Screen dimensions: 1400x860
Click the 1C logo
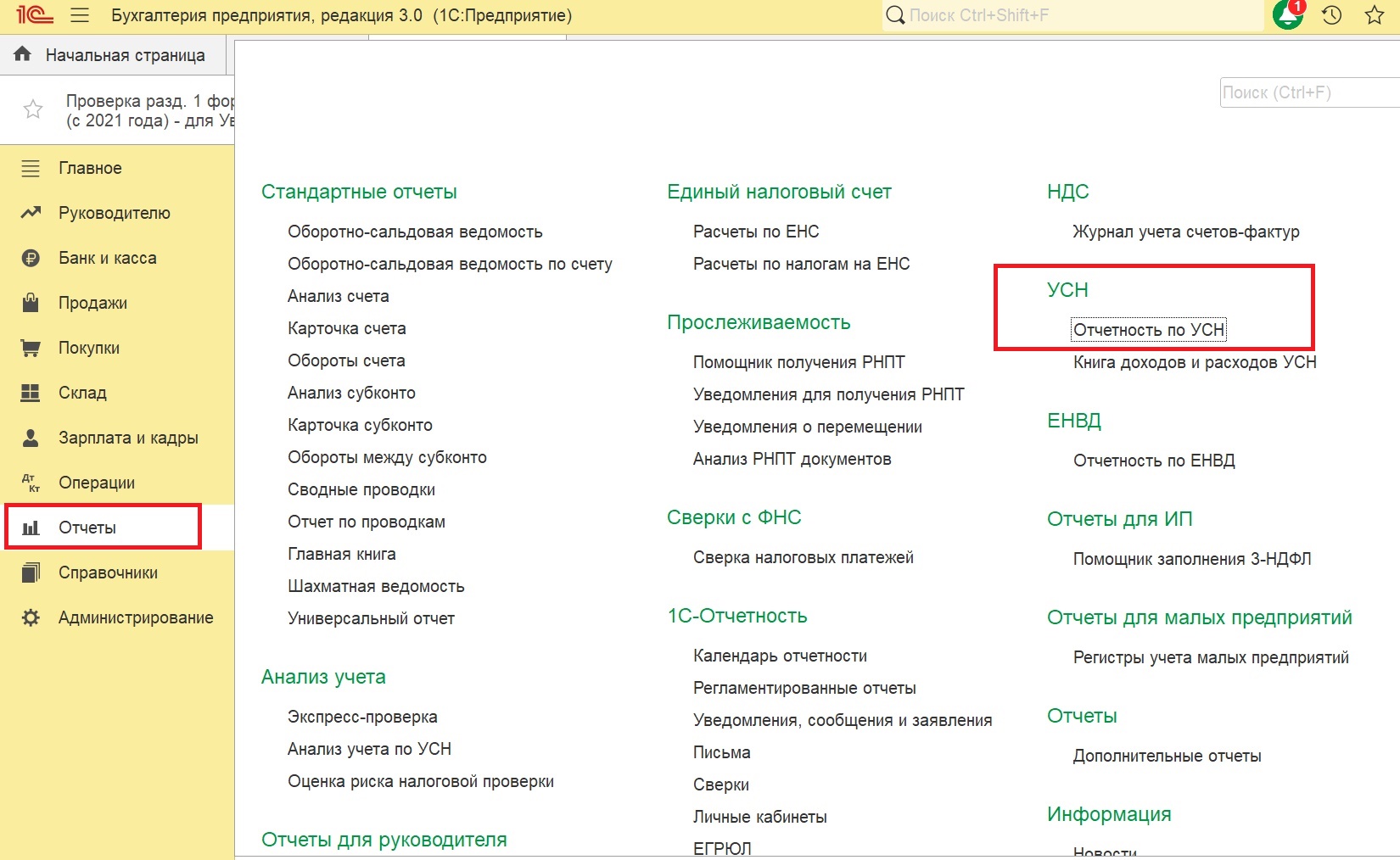tap(35, 15)
